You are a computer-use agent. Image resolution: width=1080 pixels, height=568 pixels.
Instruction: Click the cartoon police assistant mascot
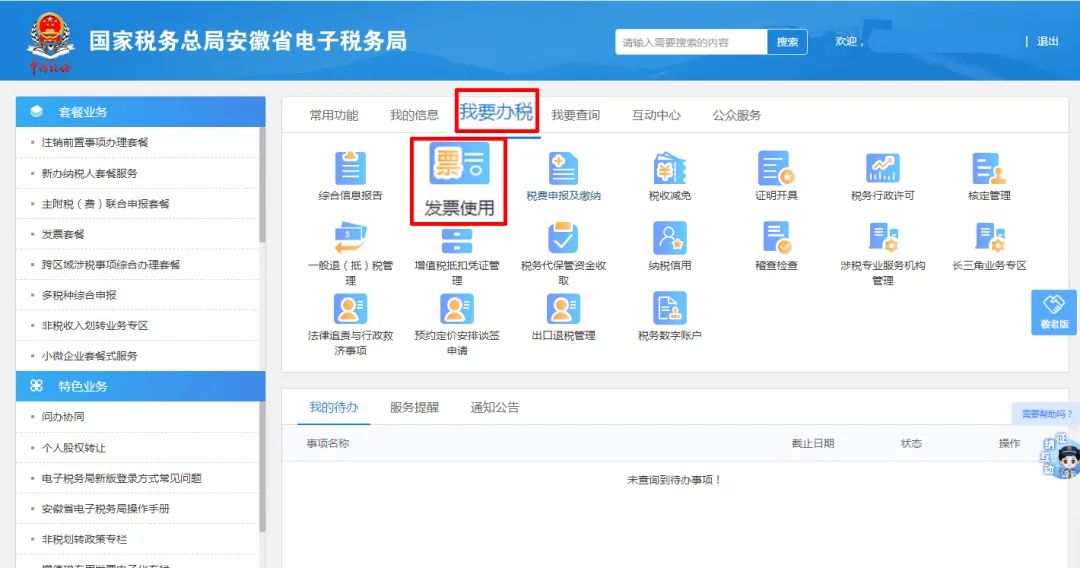(1065, 459)
